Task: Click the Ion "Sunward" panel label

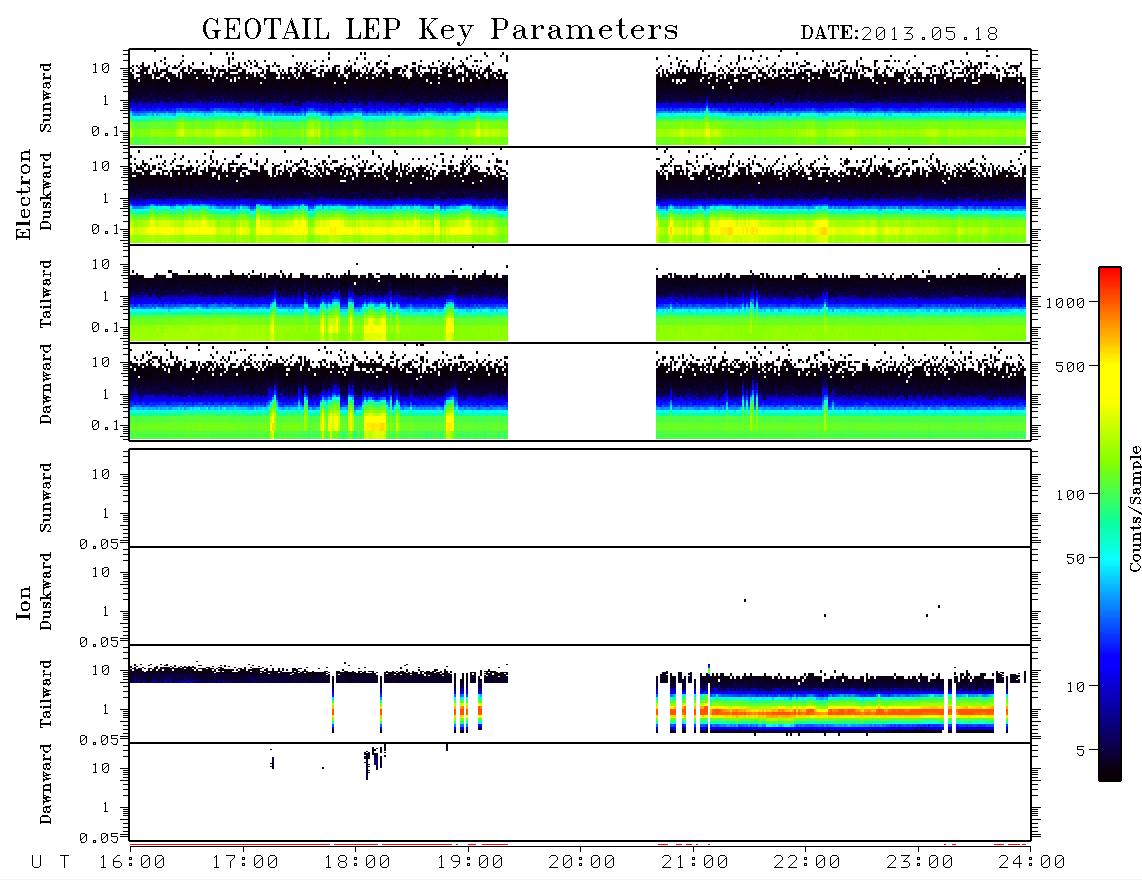Action: [46, 497]
